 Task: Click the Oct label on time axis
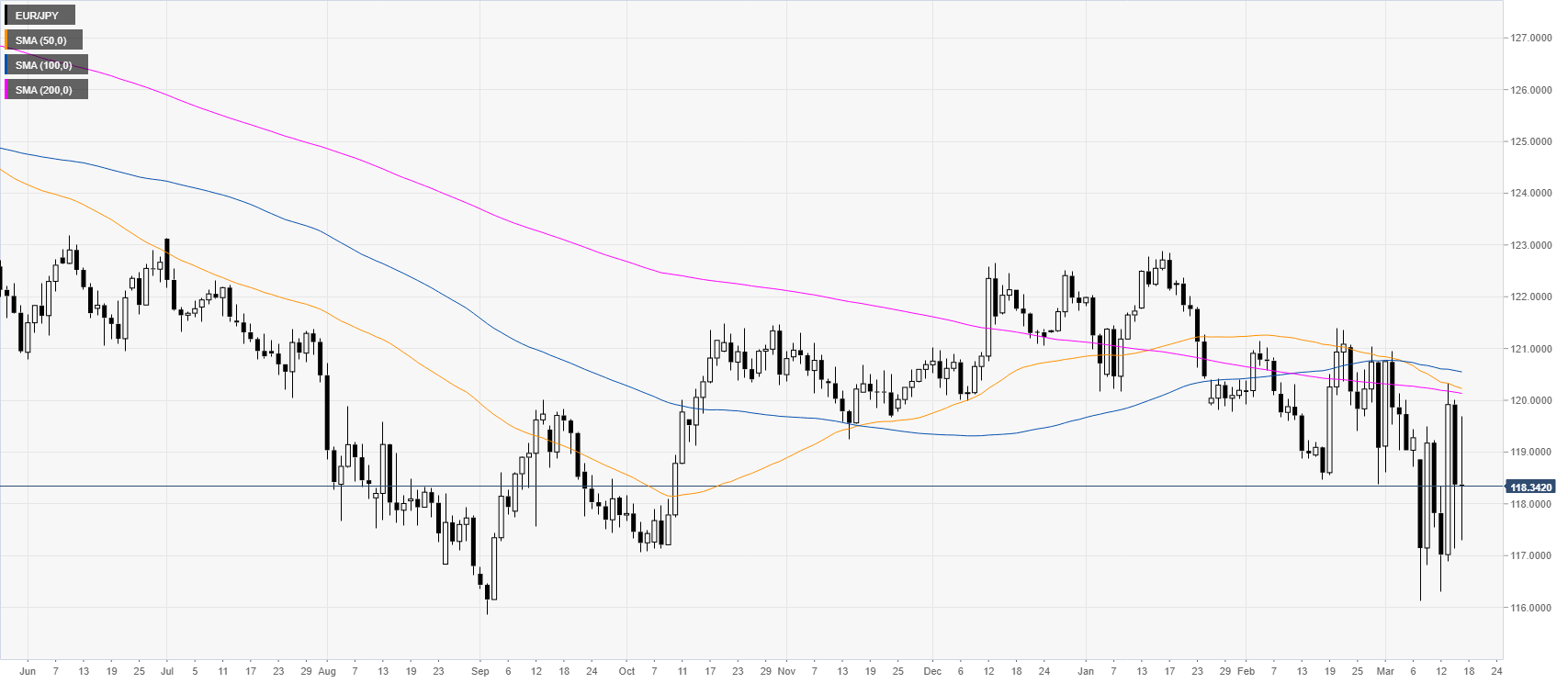(x=626, y=671)
